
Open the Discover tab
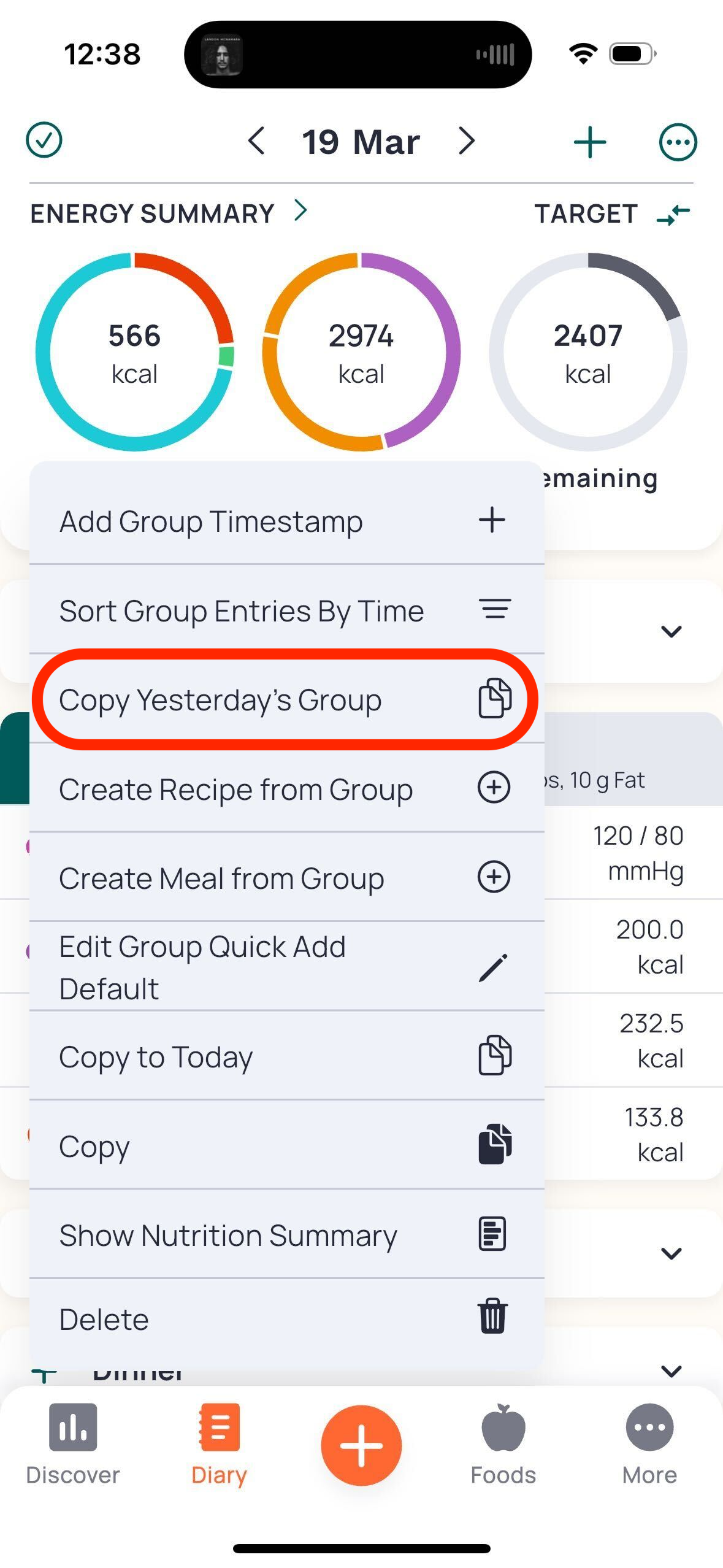(x=73, y=1444)
